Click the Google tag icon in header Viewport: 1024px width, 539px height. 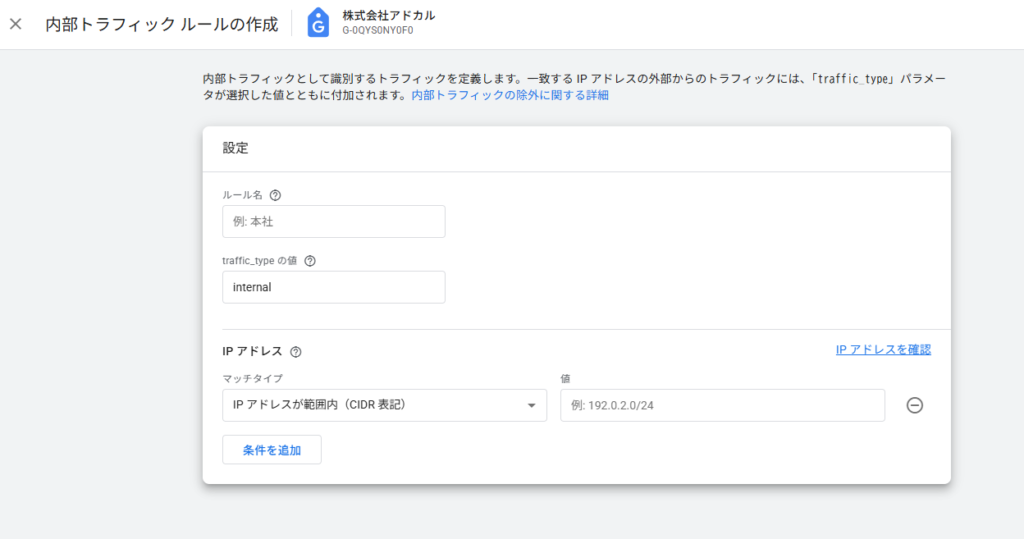tap(318, 23)
